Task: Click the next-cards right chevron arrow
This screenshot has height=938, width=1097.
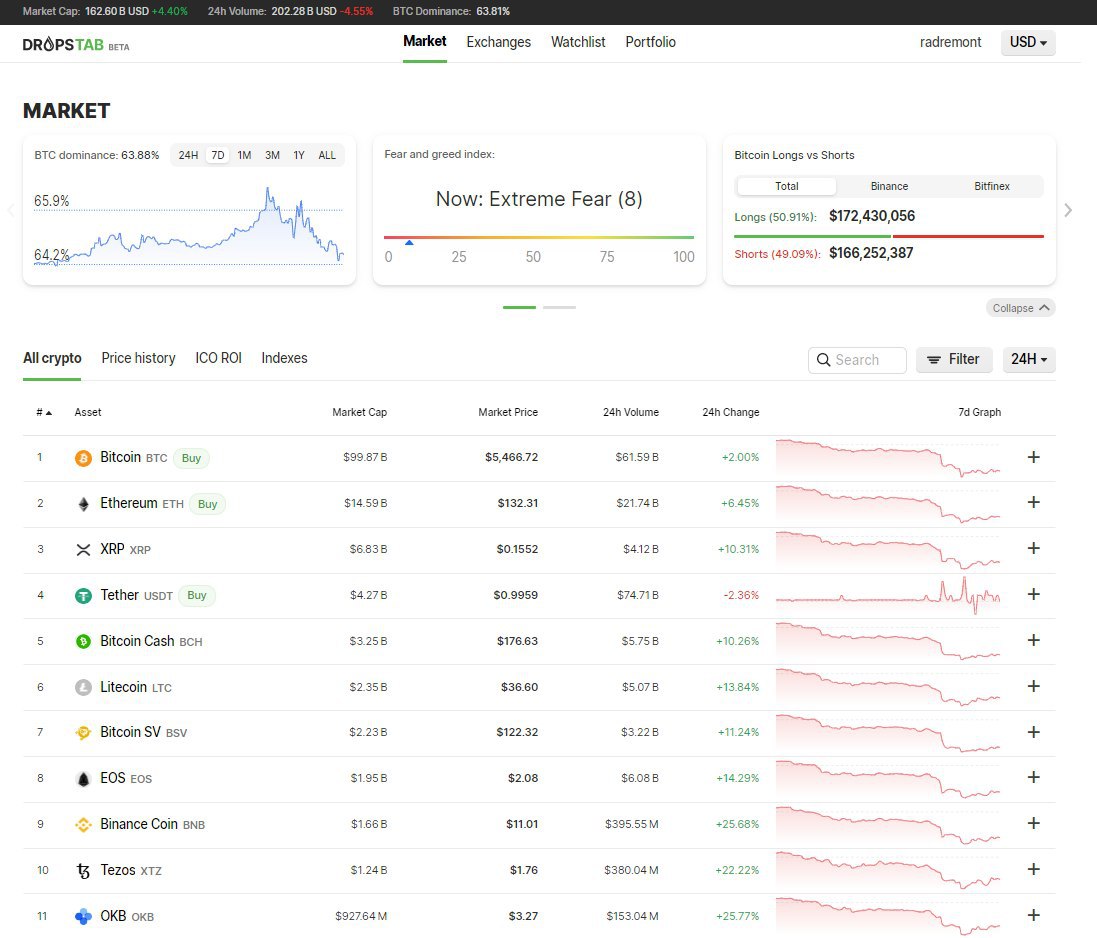Action: pyautogui.click(x=1068, y=211)
